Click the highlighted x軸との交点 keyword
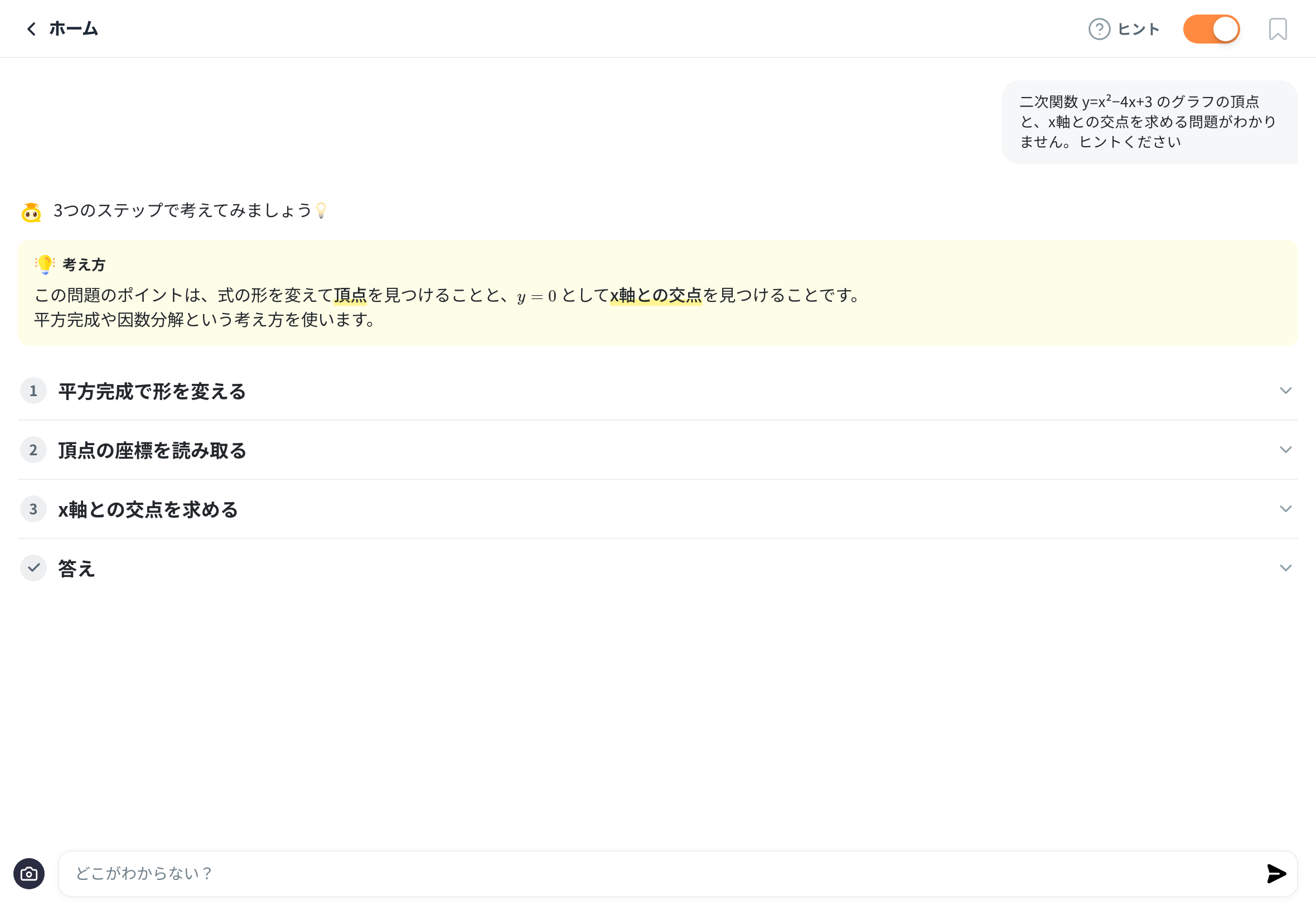This screenshot has width=1316, height=915. pyautogui.click(x=655, y=295)
